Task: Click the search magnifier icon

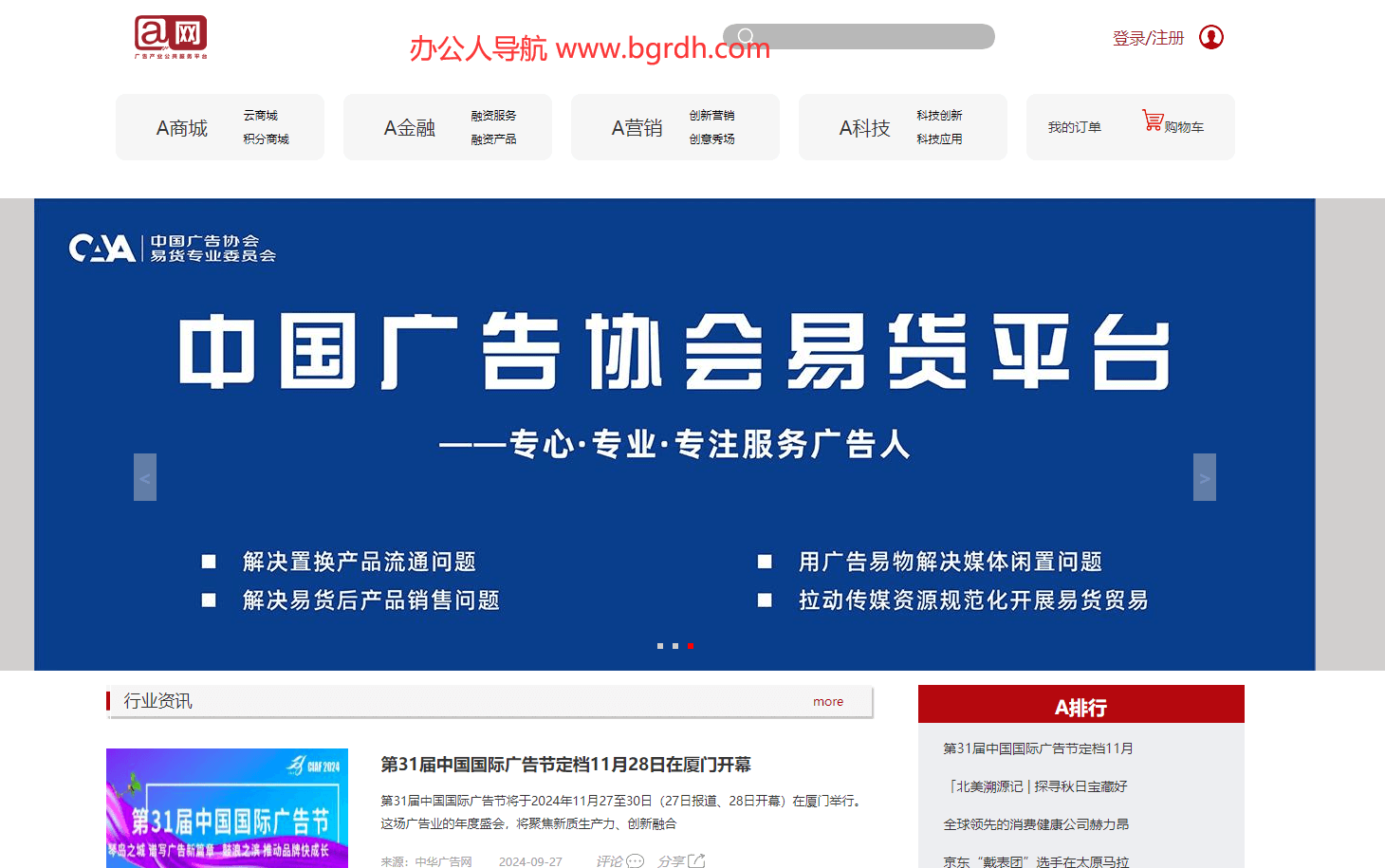Action: click(x=744, y=36)
